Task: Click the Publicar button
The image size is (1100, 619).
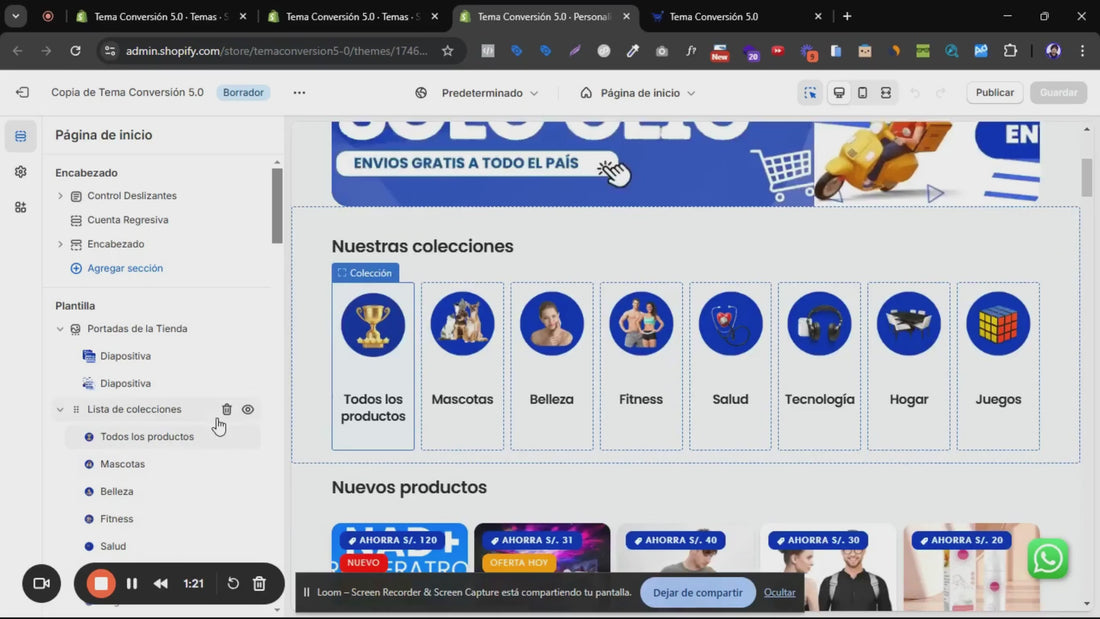Action: (994, 93)
